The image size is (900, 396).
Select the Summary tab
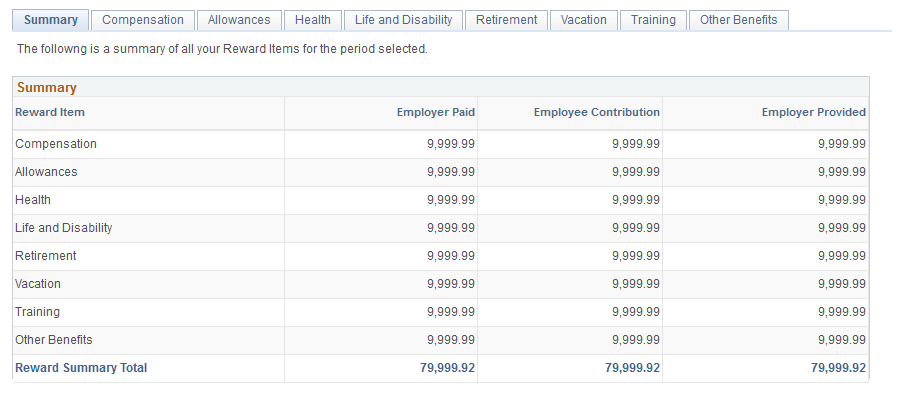(x=51, y=20)
